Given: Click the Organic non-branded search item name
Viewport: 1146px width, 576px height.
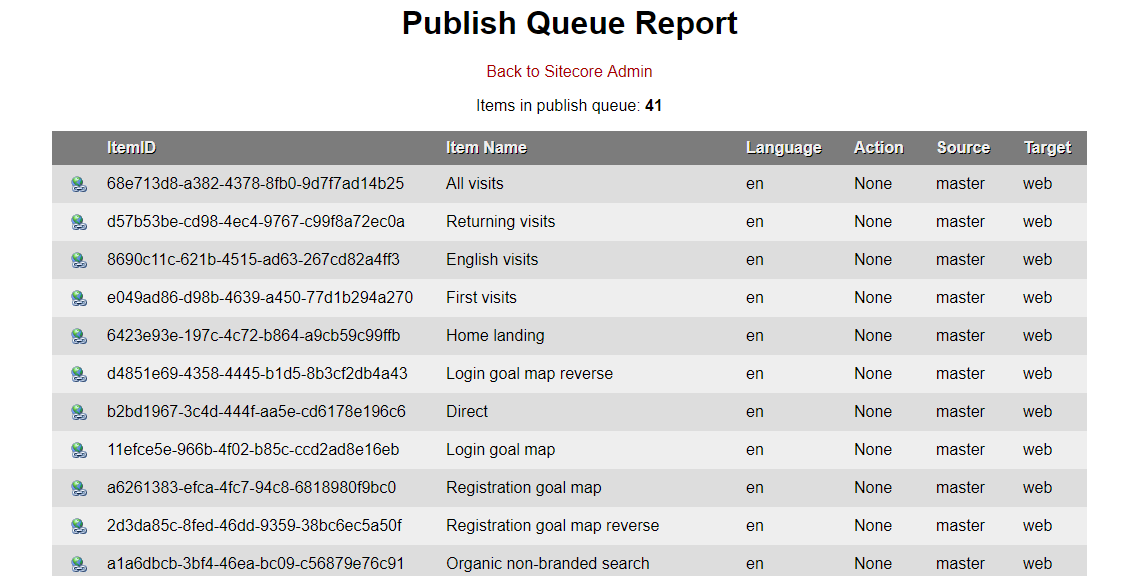Looking at the screenshot, I should point(548,564).
